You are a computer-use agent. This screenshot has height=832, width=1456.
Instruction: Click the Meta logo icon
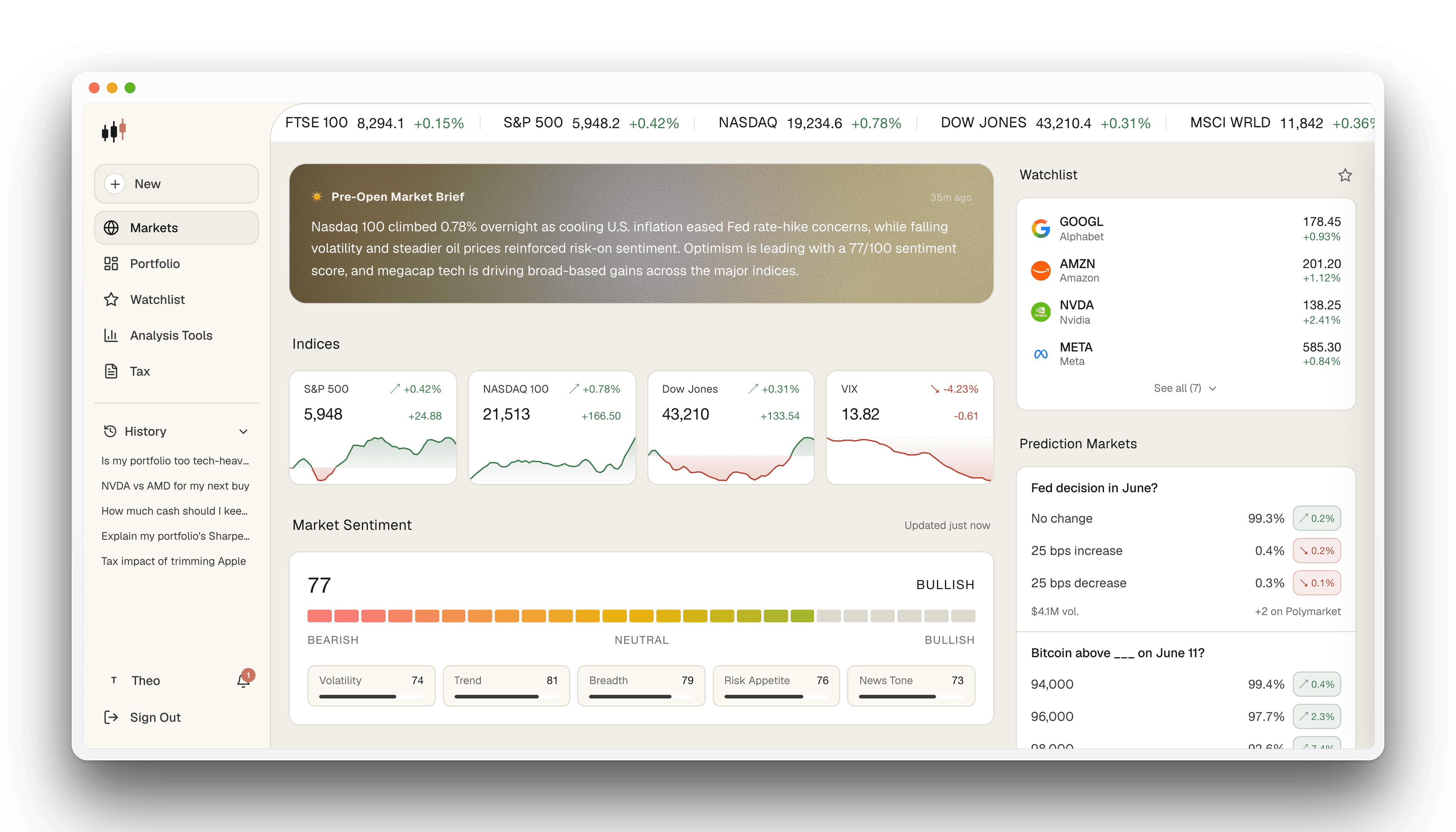[x=1041, y=354]
